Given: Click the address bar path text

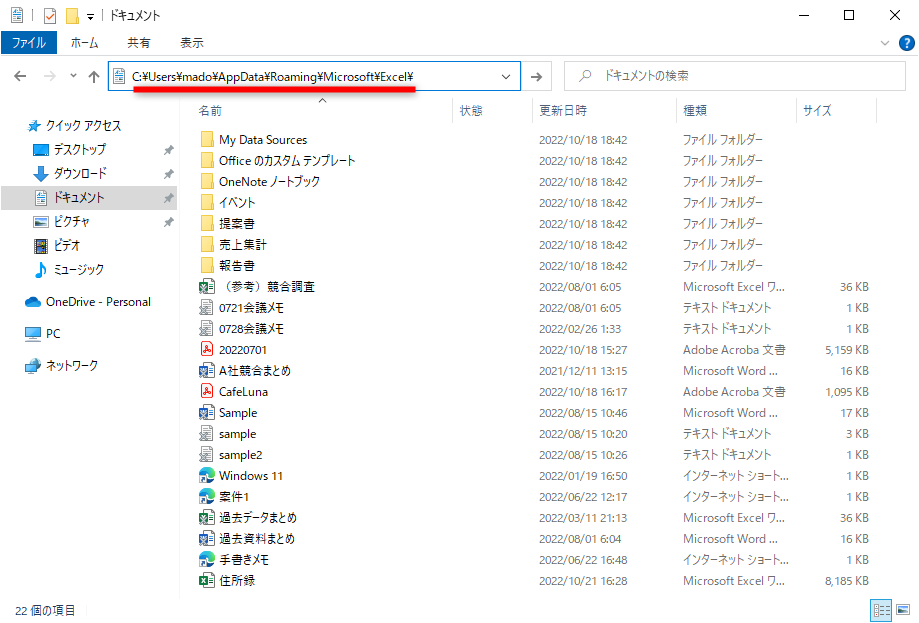Looking at the screenshot, I should click(273, 77).
